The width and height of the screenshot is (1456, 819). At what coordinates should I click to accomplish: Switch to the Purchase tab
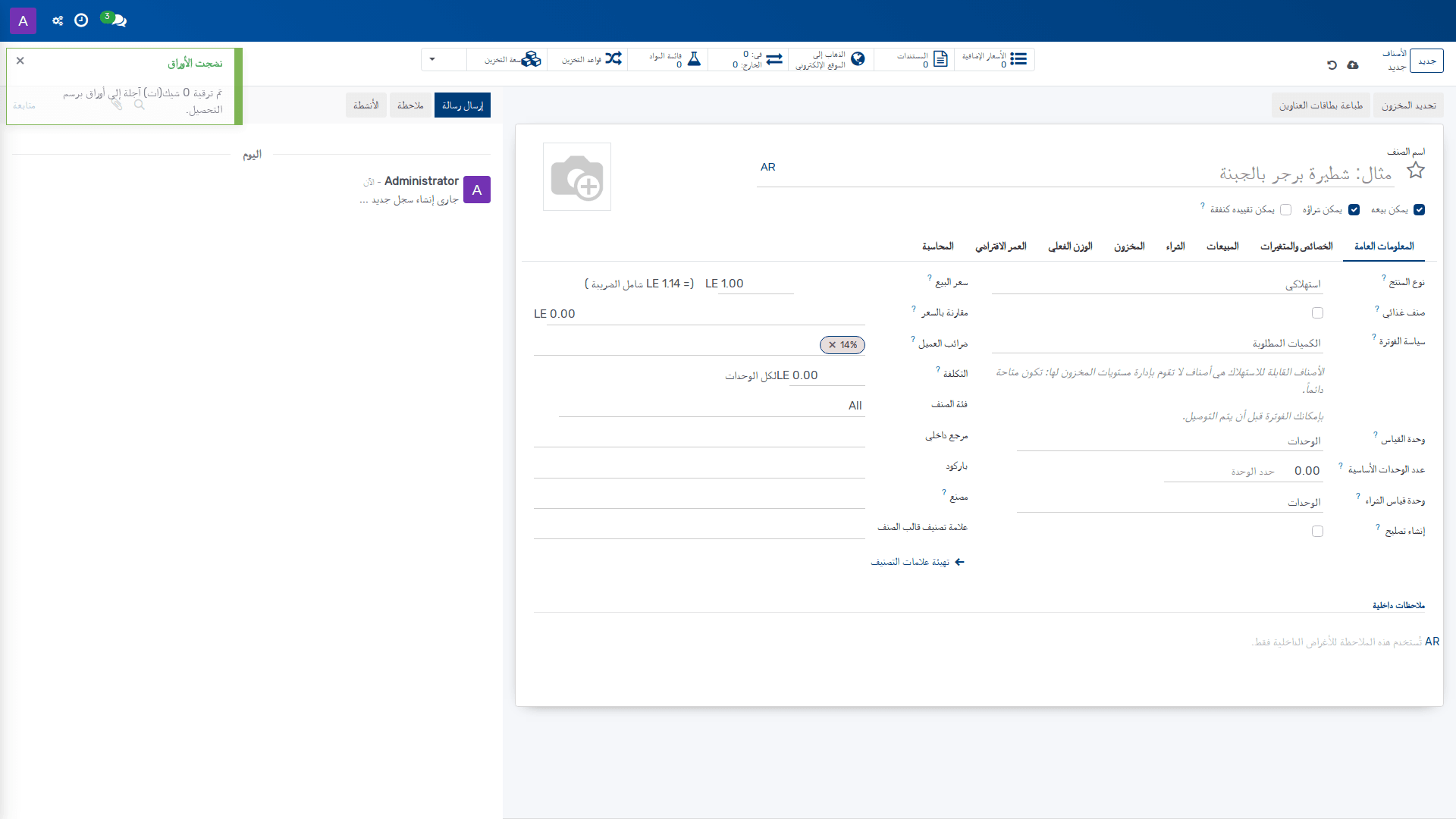1175,246
